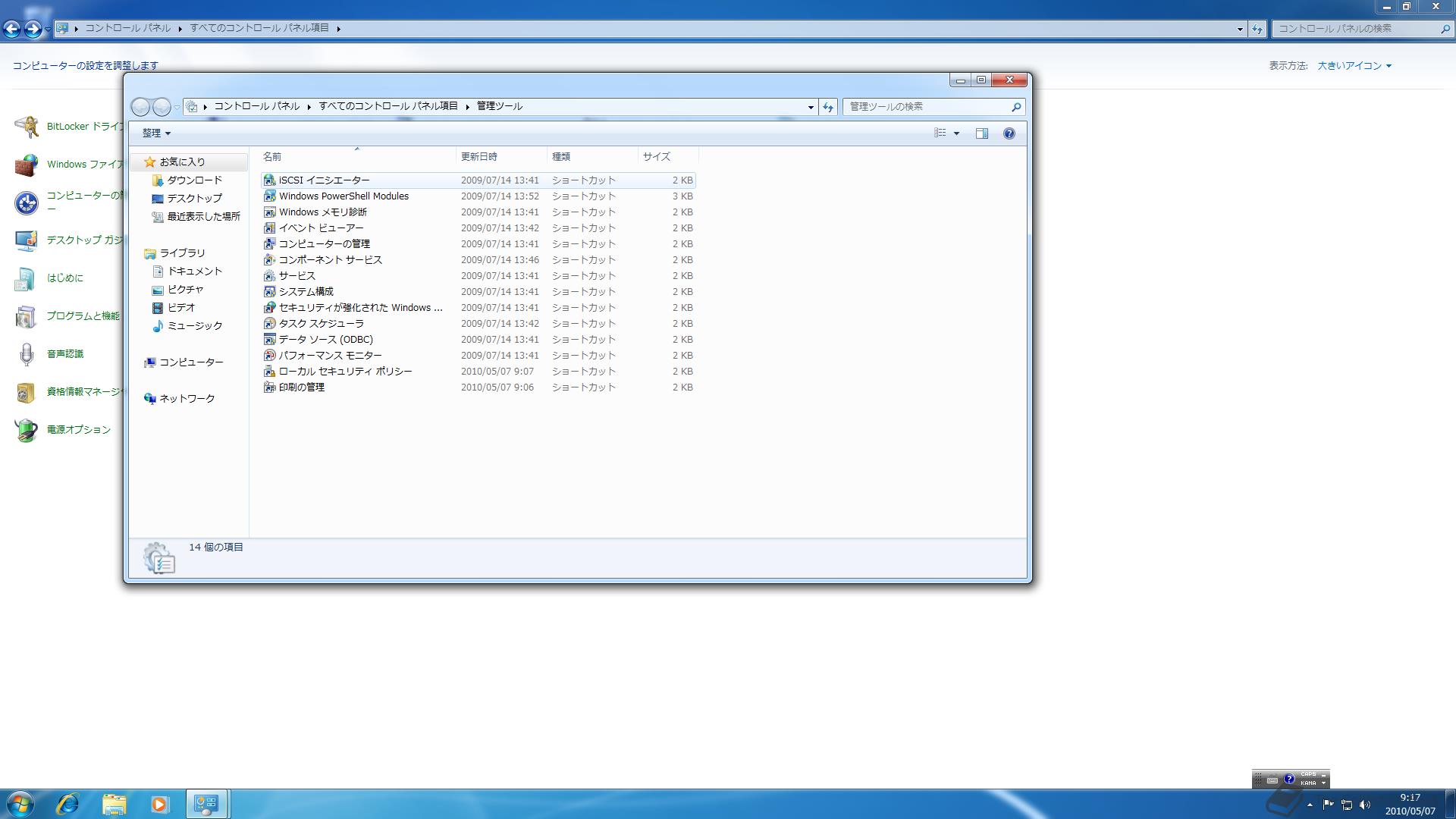Click the セキュリティが強化された Windows firewall icon

click(269, 308)
